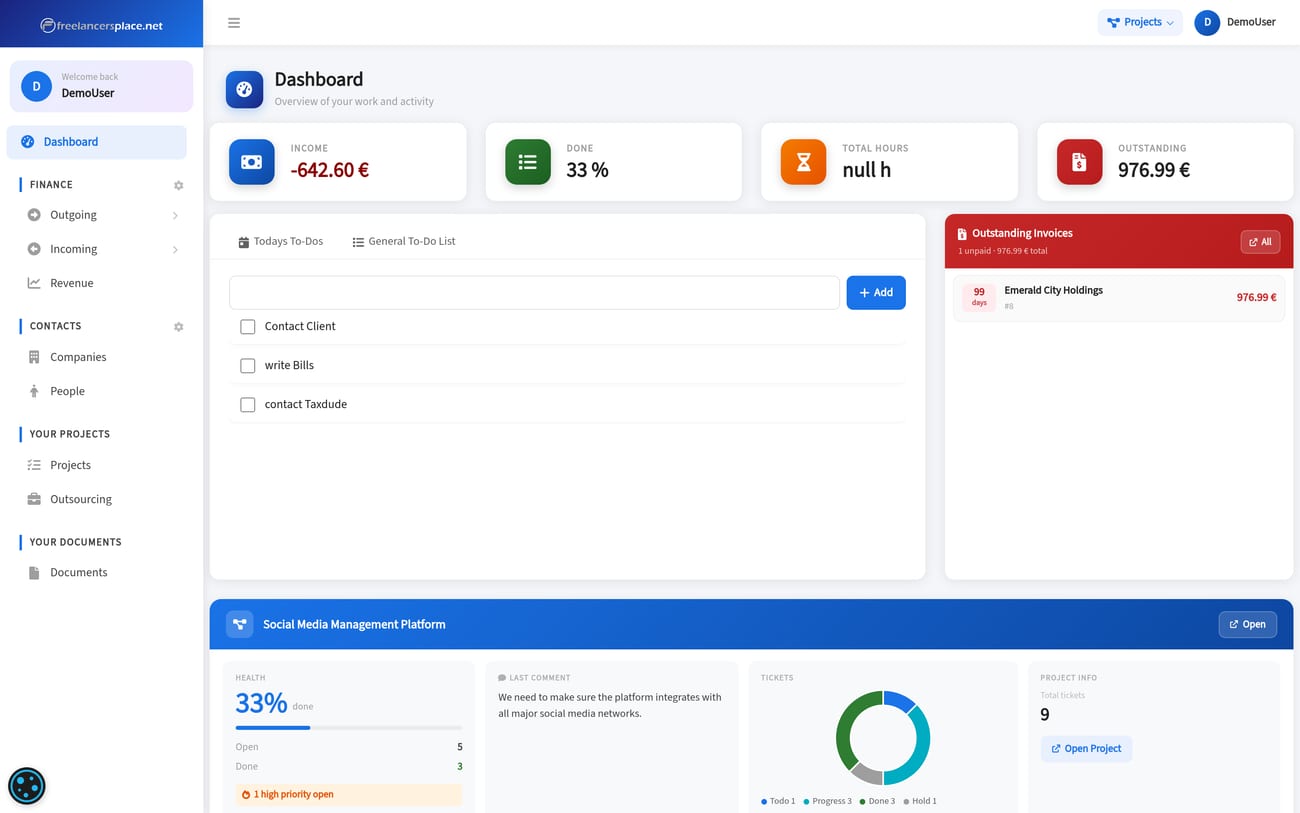
Task: Click the People person icon
Action: tap(34, 391)
